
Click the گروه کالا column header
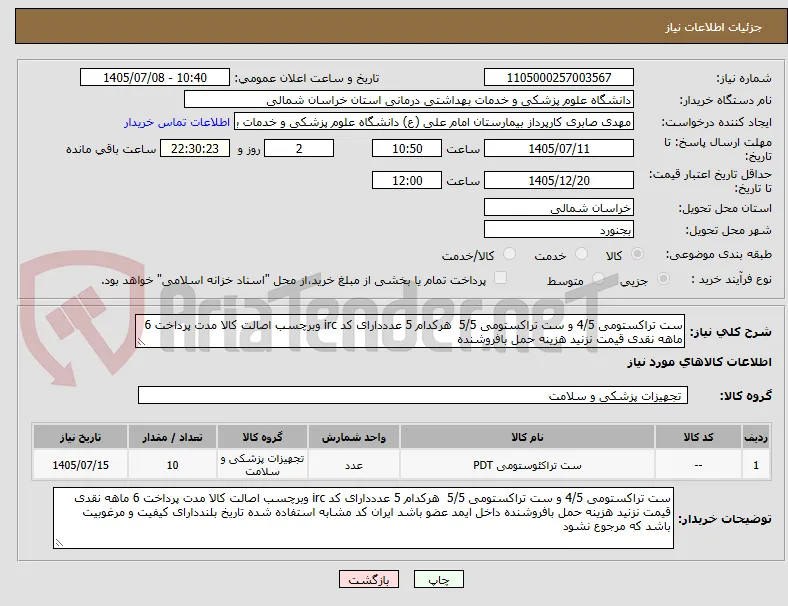click(x=262, y=437)
